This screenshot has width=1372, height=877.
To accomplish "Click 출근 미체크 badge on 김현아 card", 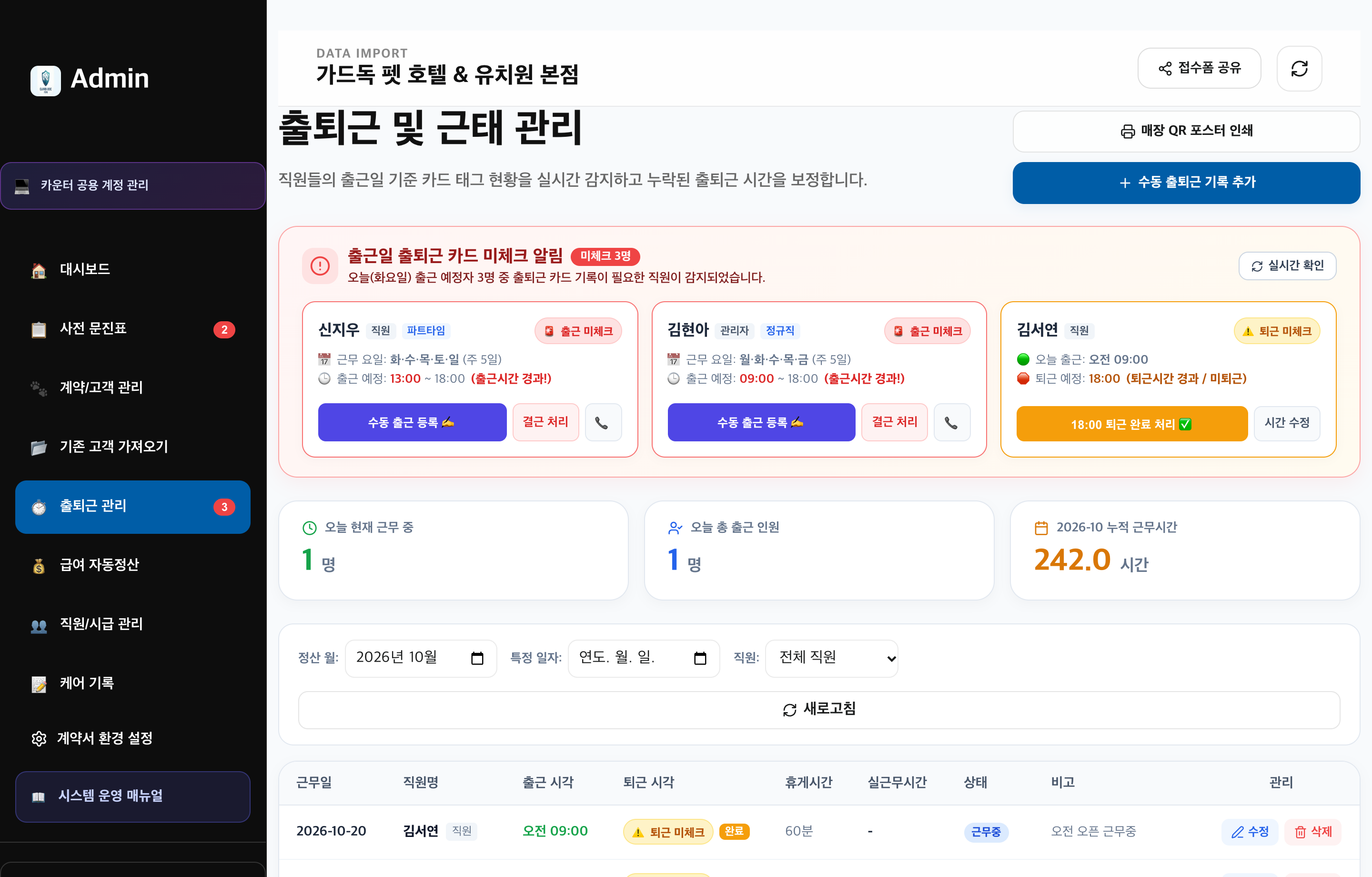I will [x=927, y=331].
